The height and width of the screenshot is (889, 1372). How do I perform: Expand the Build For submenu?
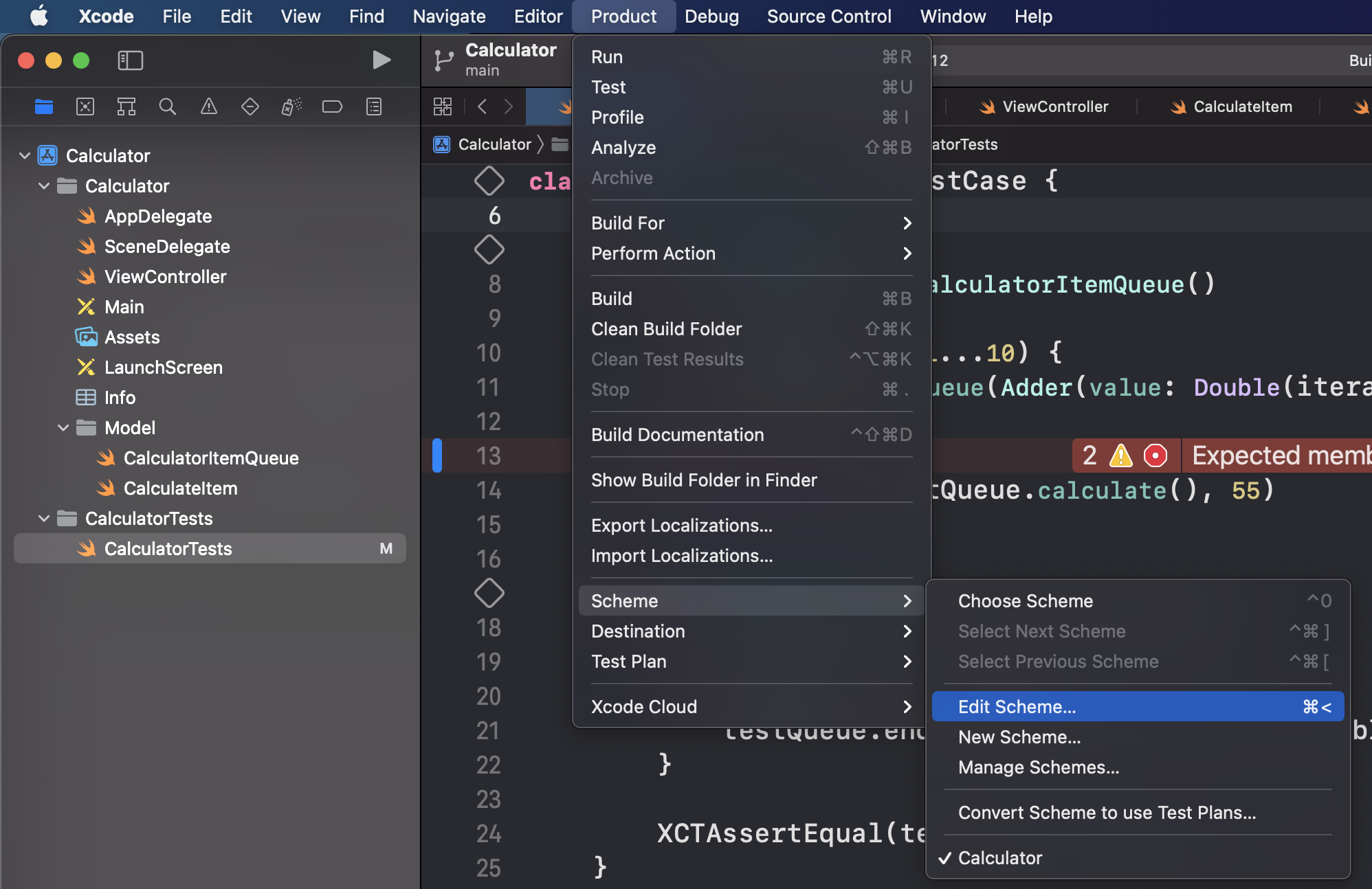tap(751, 223)
